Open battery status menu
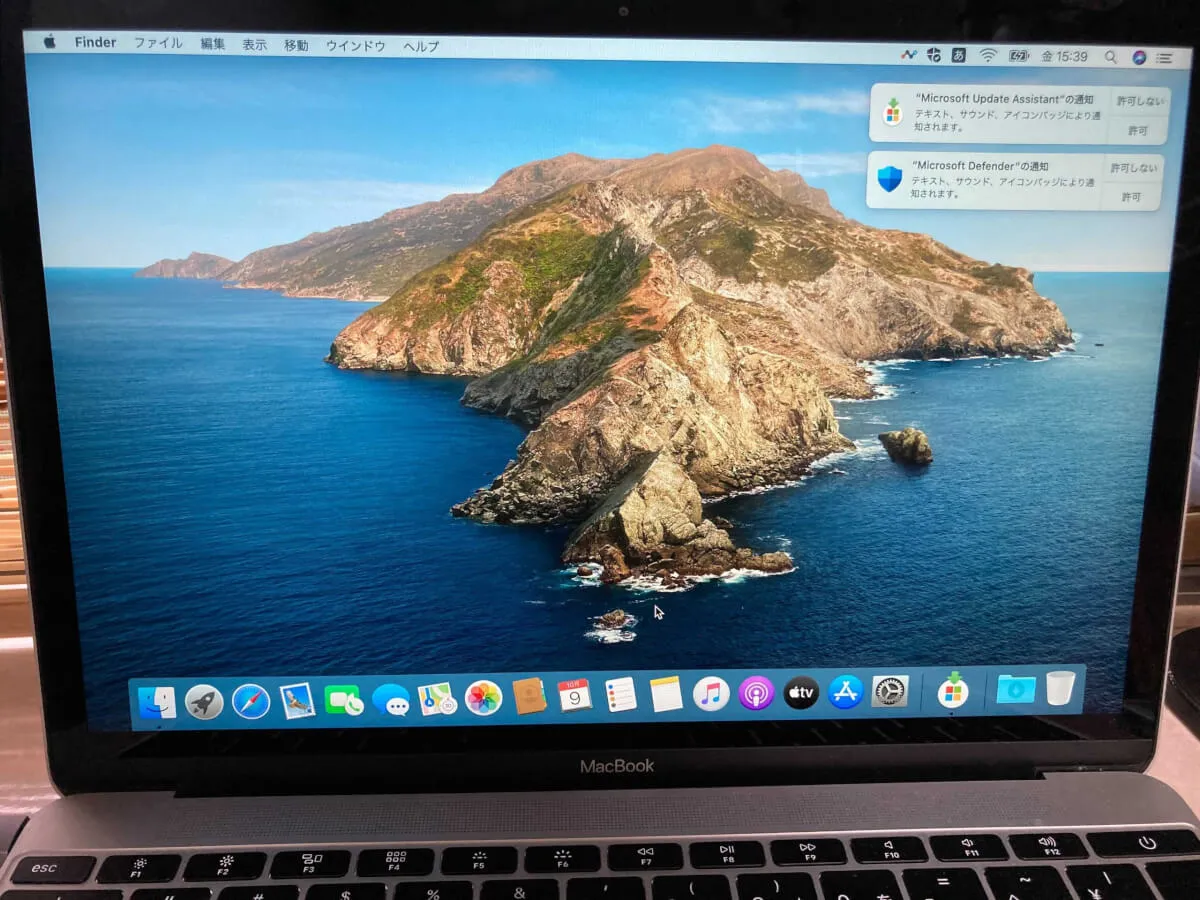 click(1019, 56)
